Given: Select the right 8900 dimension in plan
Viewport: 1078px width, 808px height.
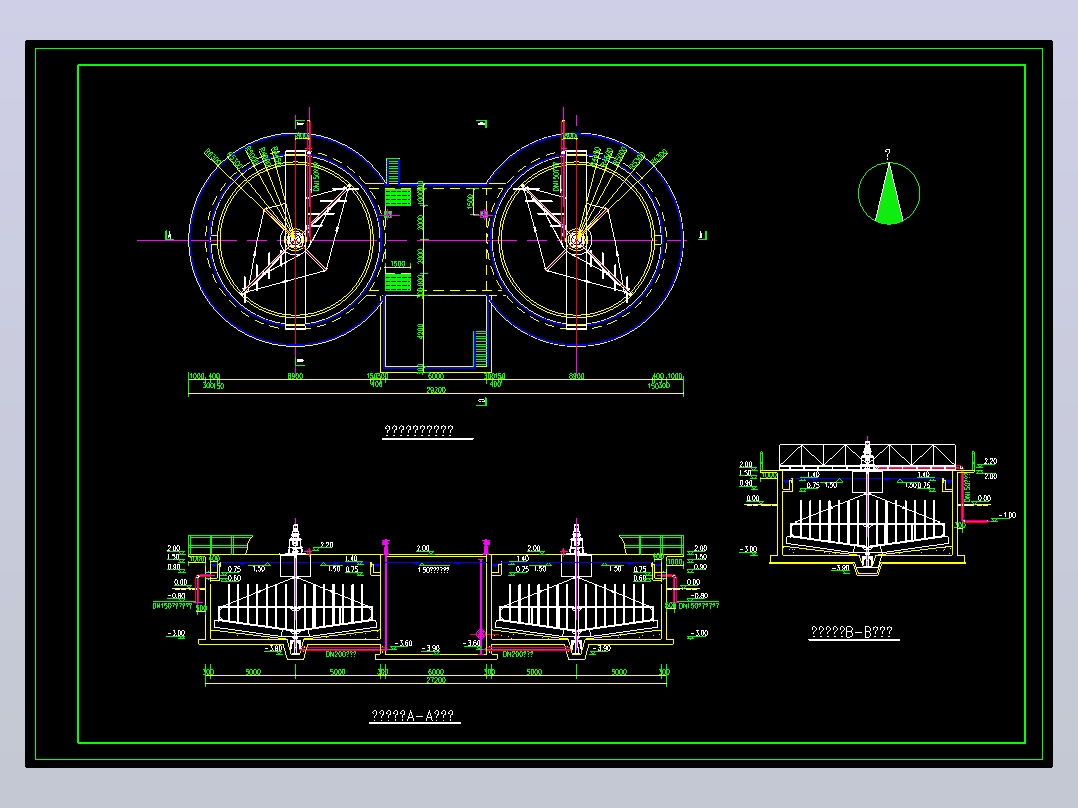Looking at the screenshot, I should (x=577, y=376).
